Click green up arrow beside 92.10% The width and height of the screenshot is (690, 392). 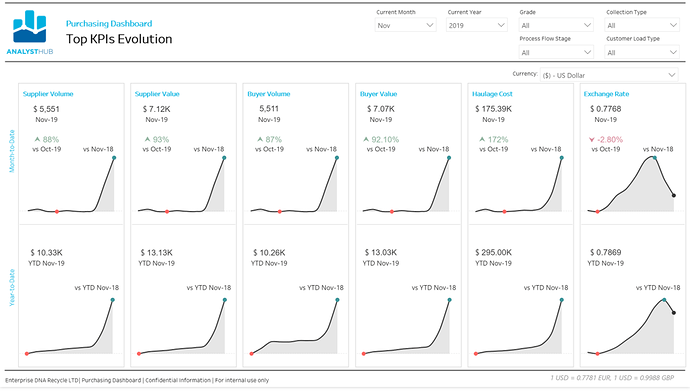(x=366, y=139)
